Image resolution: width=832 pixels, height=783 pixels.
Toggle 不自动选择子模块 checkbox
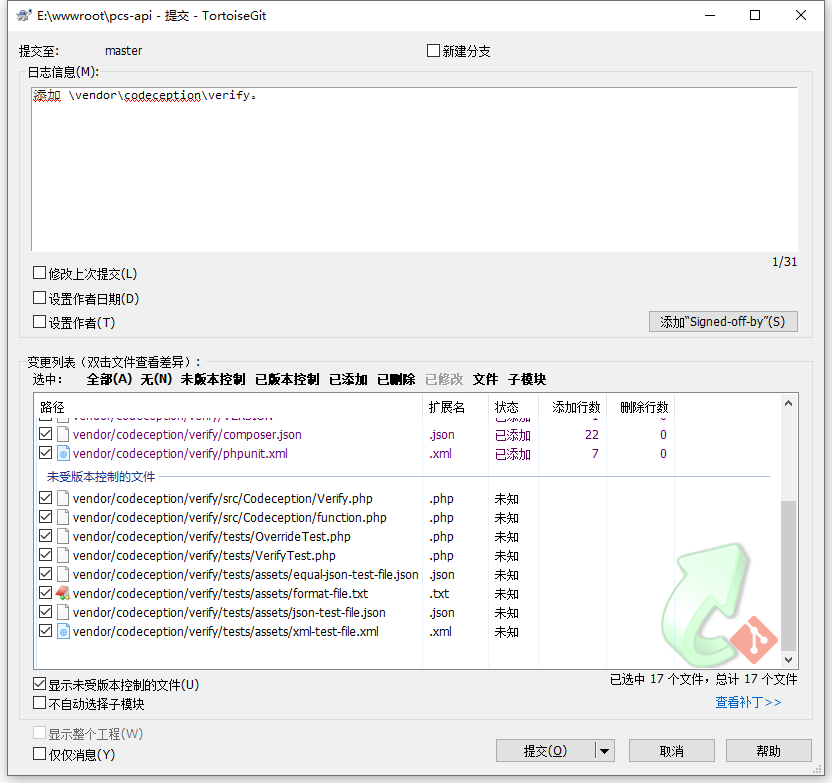click(39, 703)
